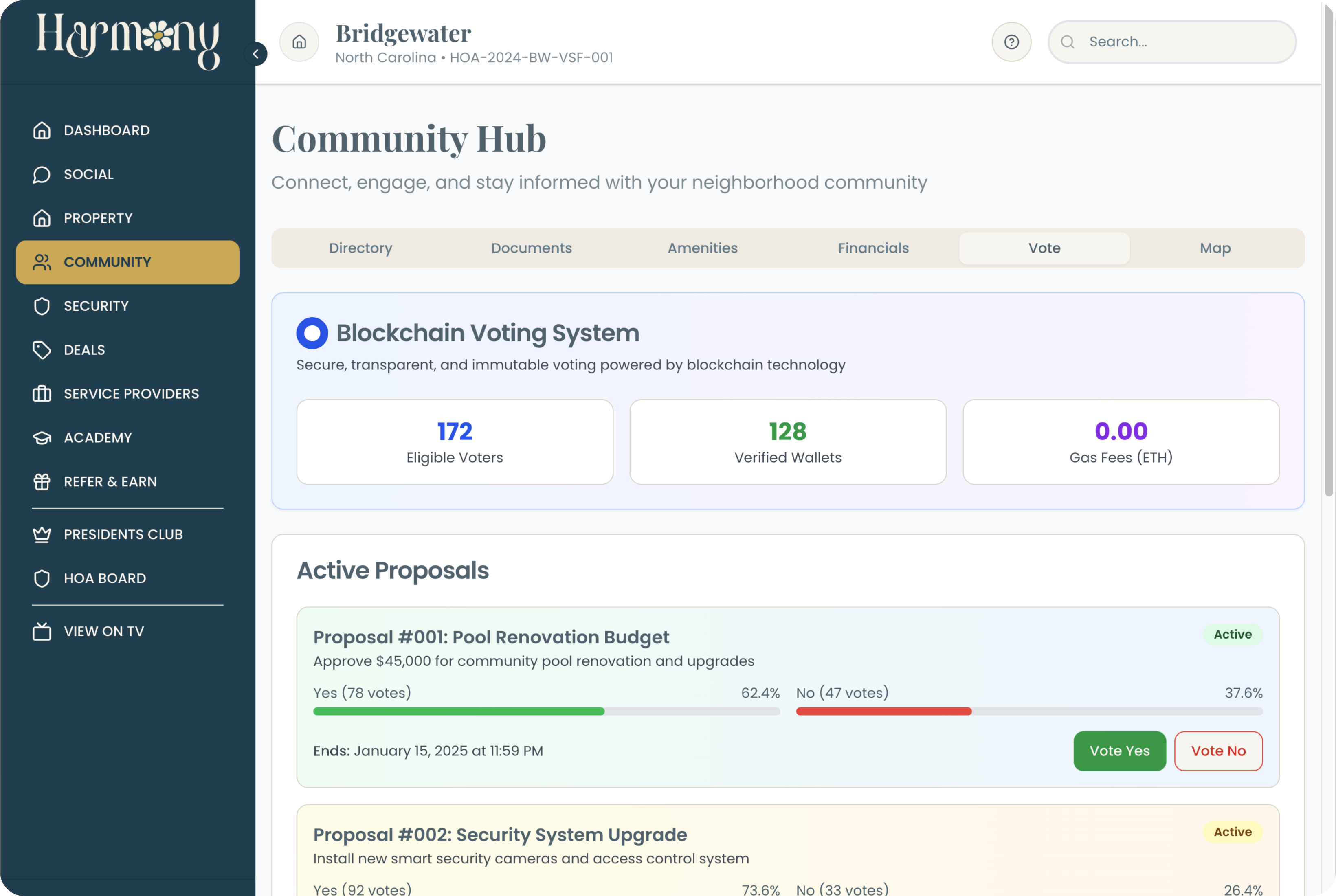Open Service Providers from the sidebar
This screenshot has width=1336, height=896.
point(132,394)
